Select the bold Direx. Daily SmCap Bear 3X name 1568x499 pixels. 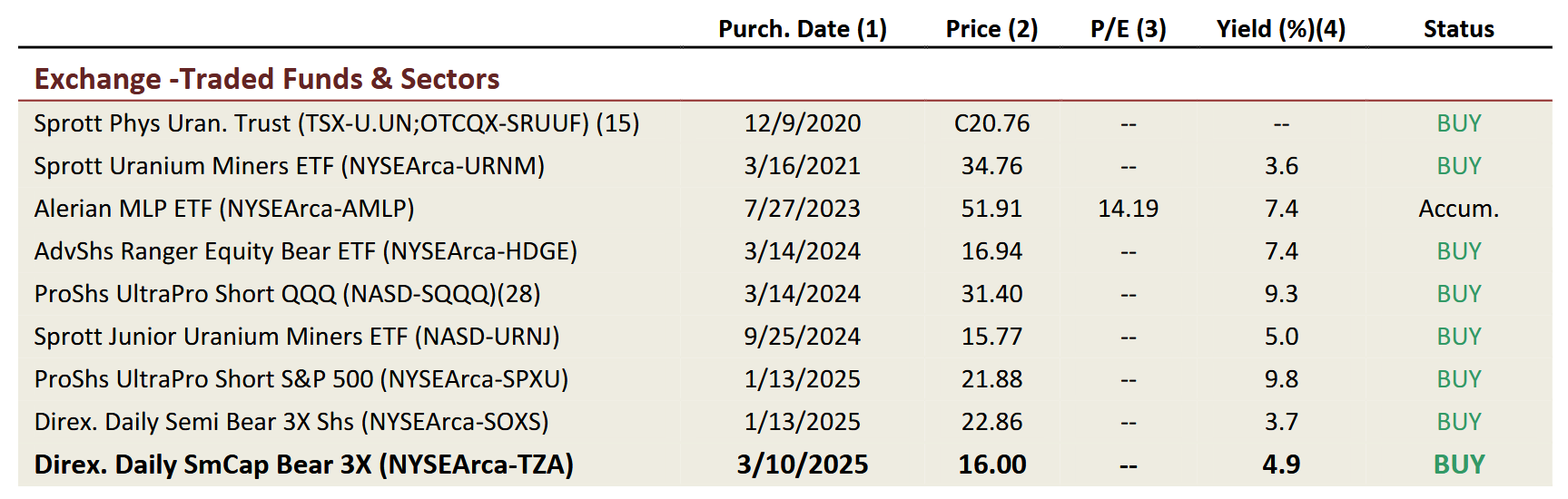[x=303, y=465]
